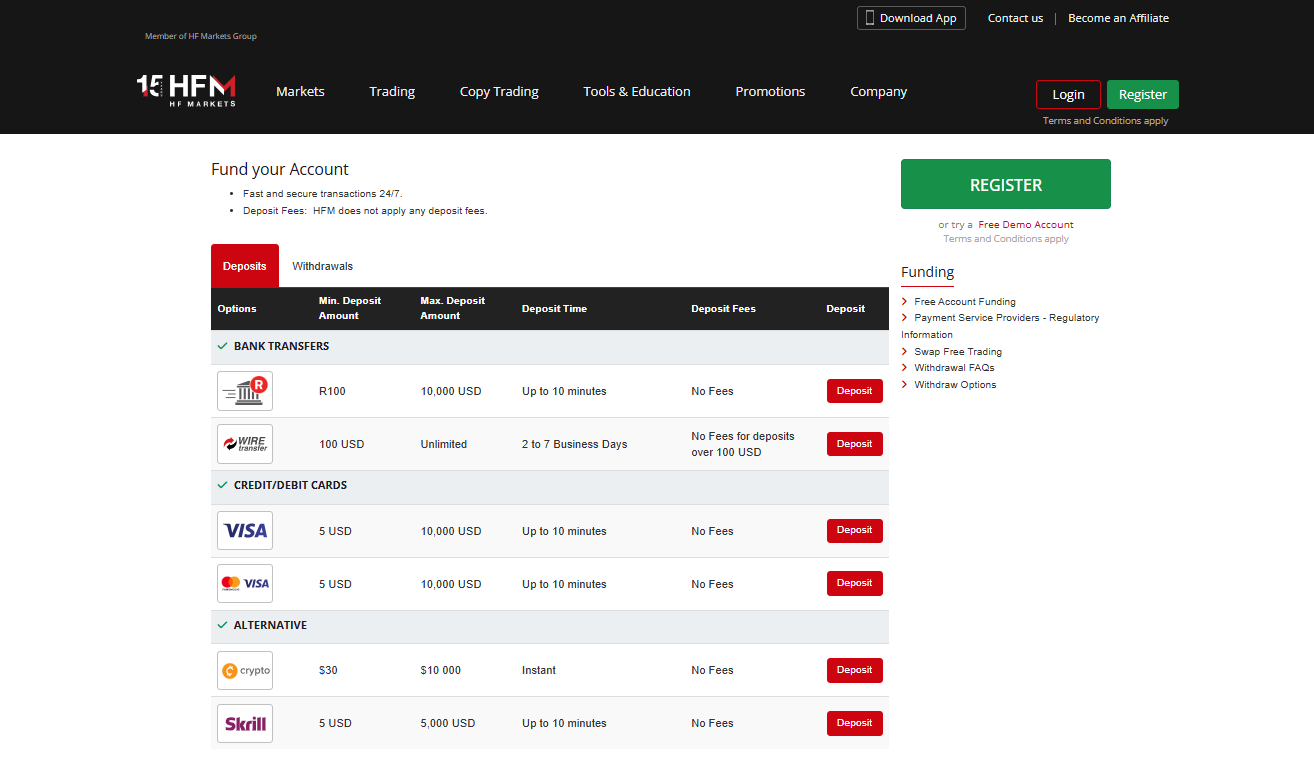Open the Free Demo Account link
The image size is (1314, 774).
(x=1025, y=225)
